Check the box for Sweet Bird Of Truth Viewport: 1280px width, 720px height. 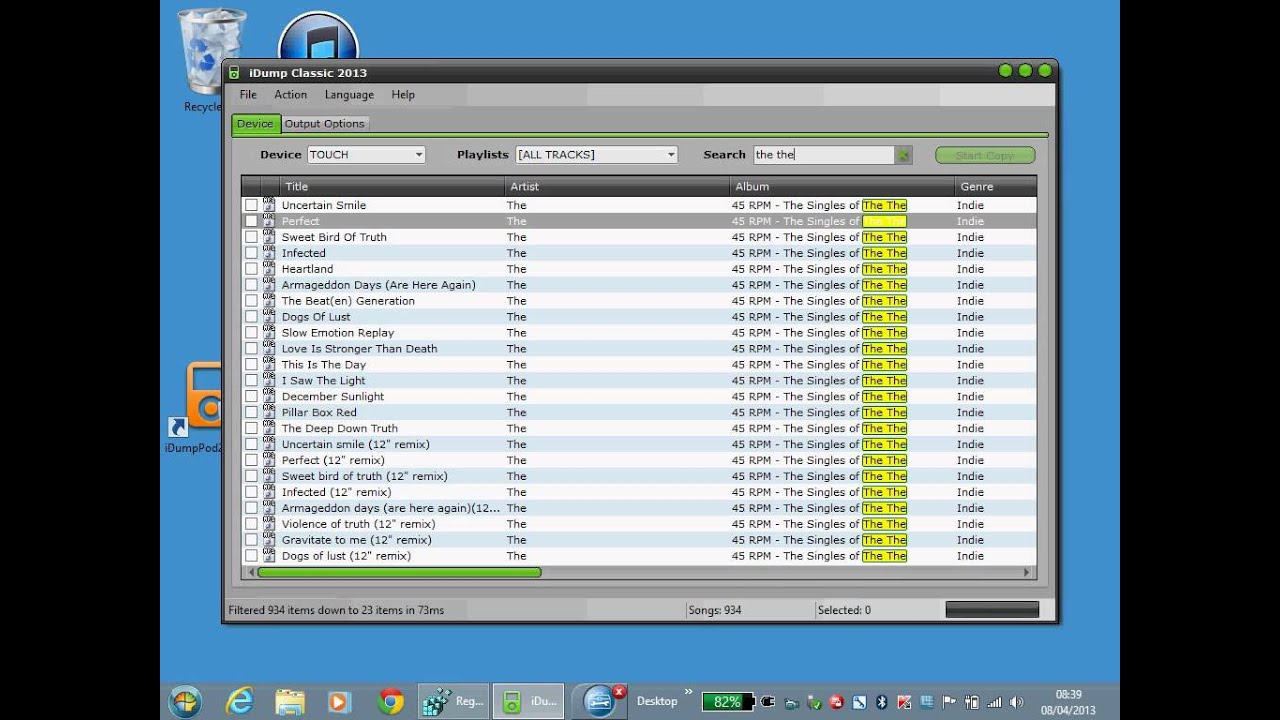click(x=251, y=237)
